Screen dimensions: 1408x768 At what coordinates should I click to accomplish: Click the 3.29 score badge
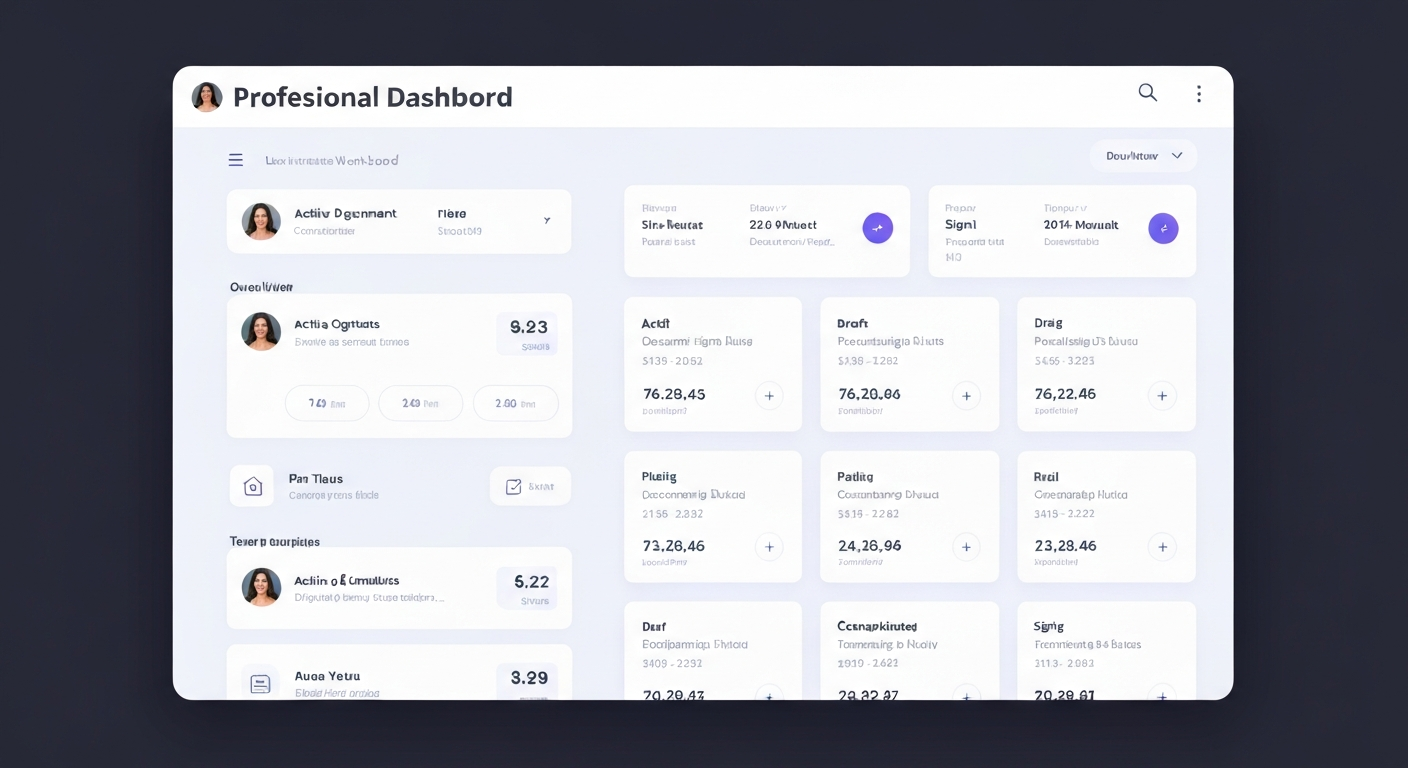click(x=529, y=681)
